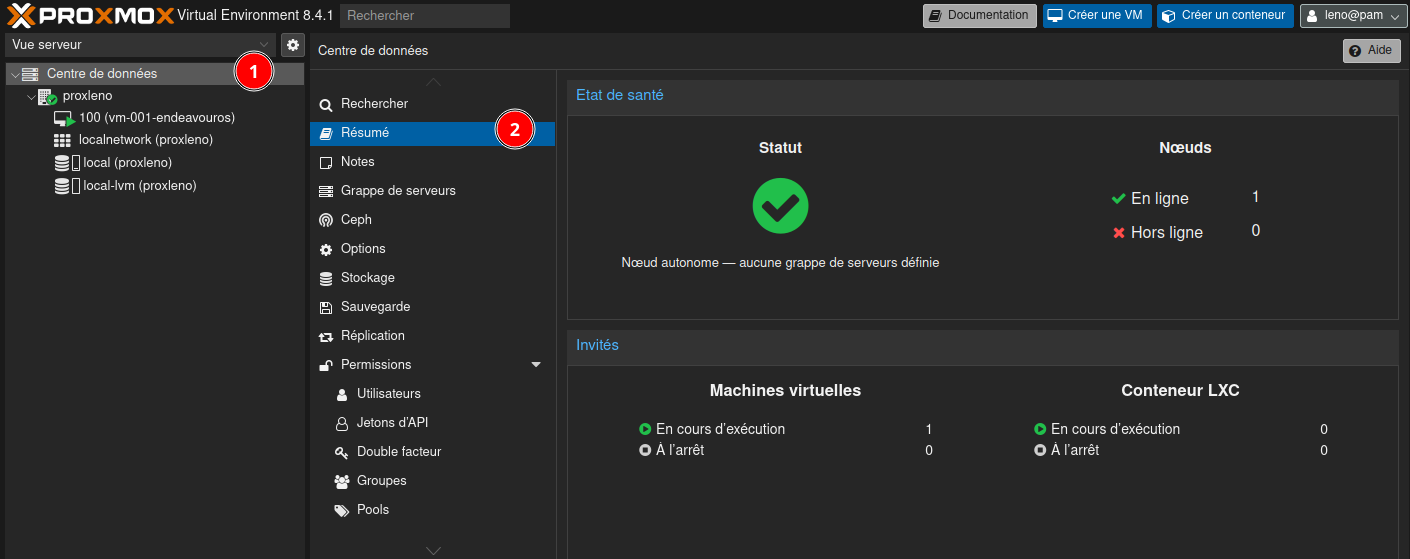Viewport: 1410px width, 559px height.
Task: Collapse the Permissions submenu arrow
Action: point(536,365)
